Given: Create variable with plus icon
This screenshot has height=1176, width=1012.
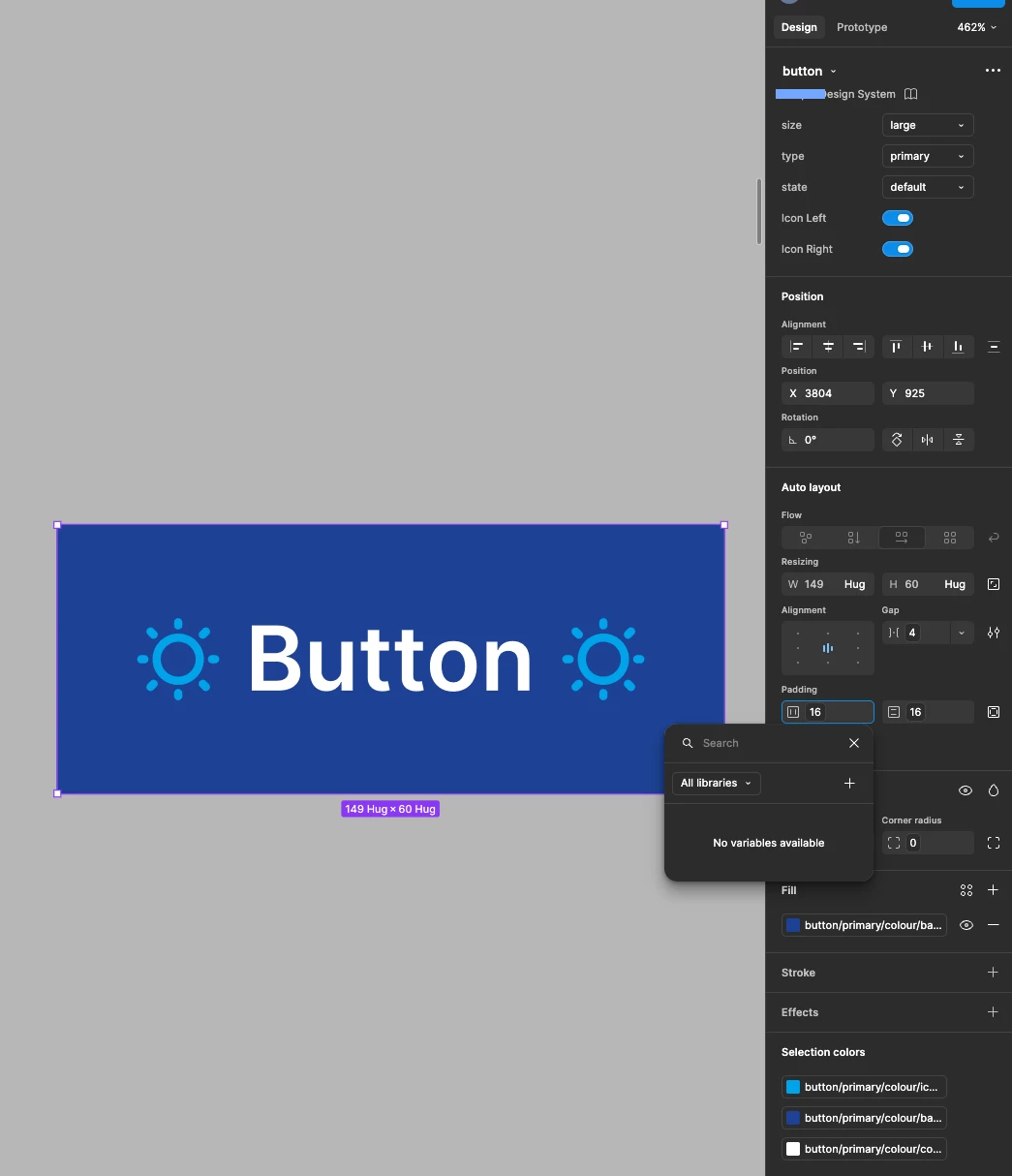Looking at the screenshot, I should point(849,783).
